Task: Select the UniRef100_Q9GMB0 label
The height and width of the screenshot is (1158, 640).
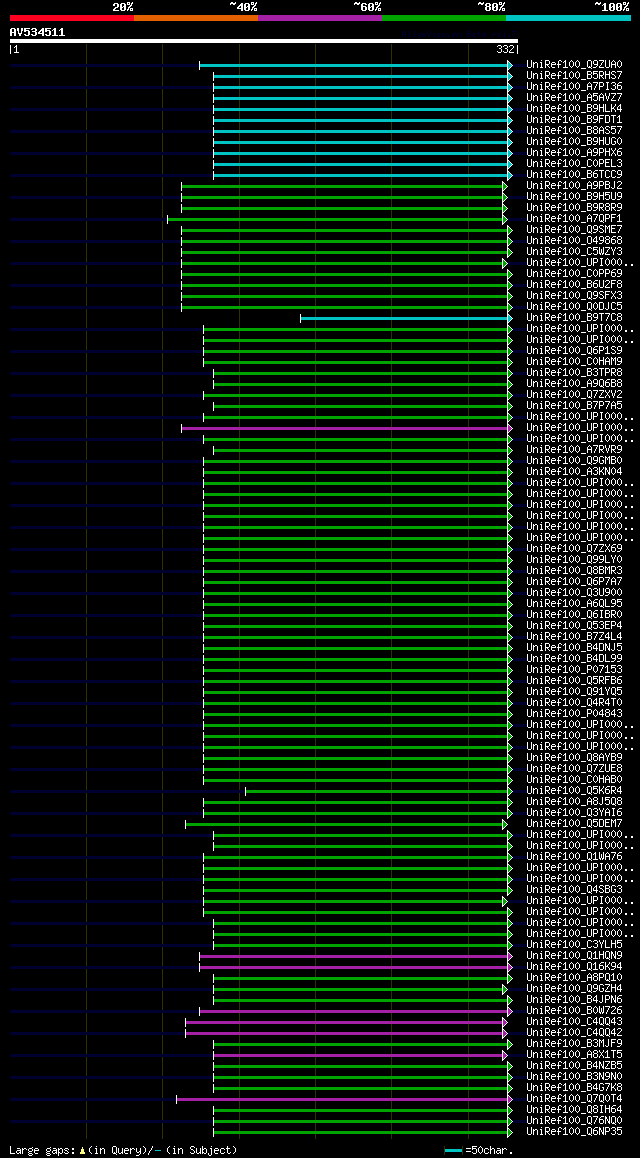Action: pyautogui.click(x=574, y=462)
